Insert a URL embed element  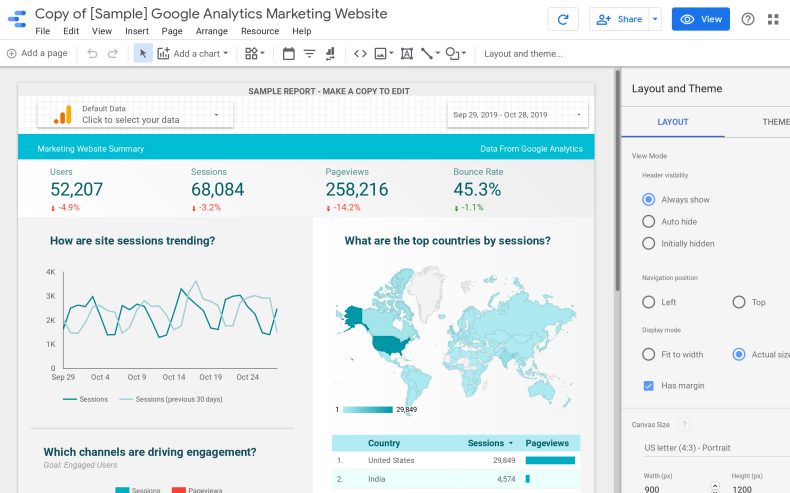(x=360, y=53)
